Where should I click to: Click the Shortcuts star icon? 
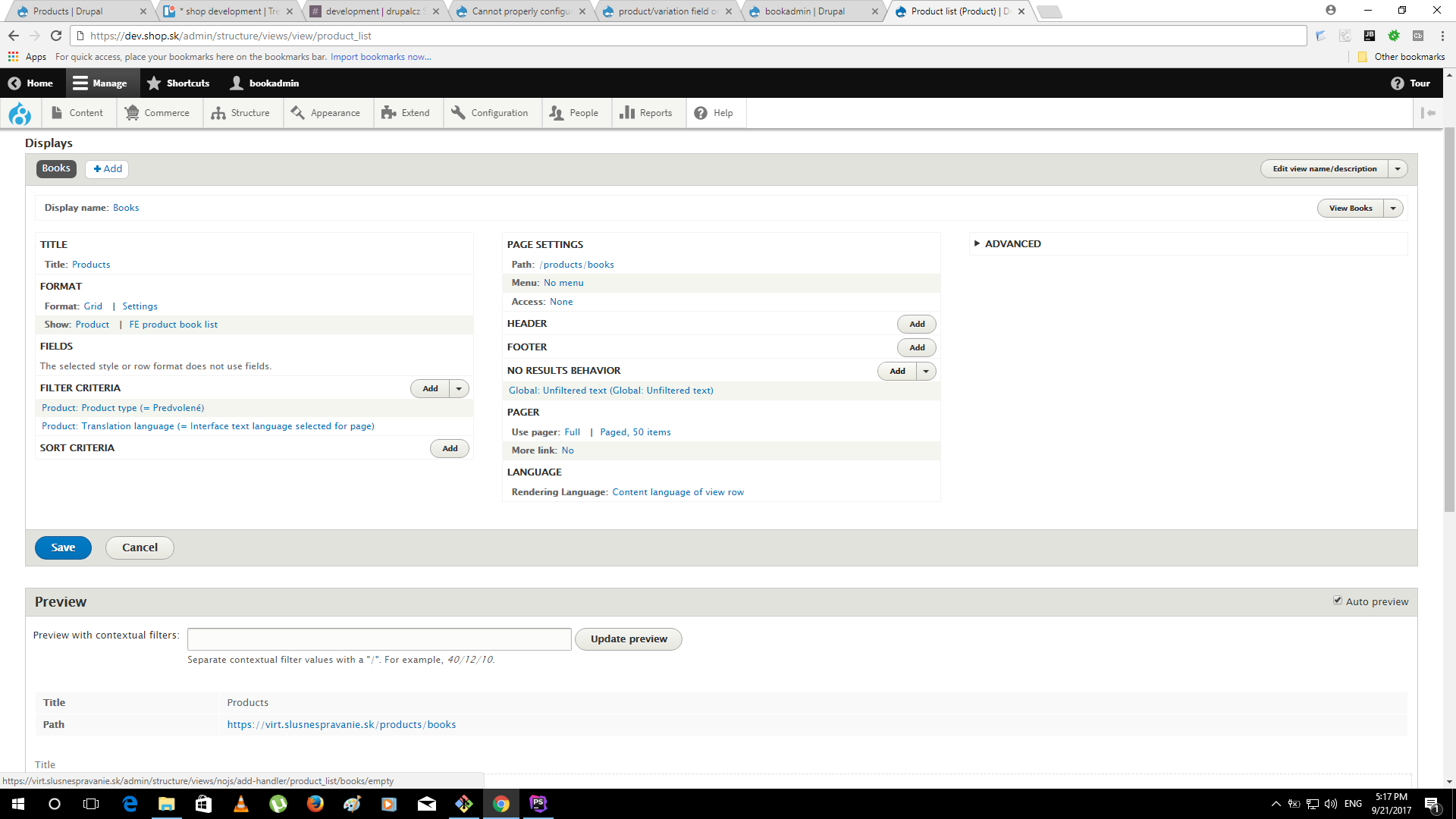point(155,83)
